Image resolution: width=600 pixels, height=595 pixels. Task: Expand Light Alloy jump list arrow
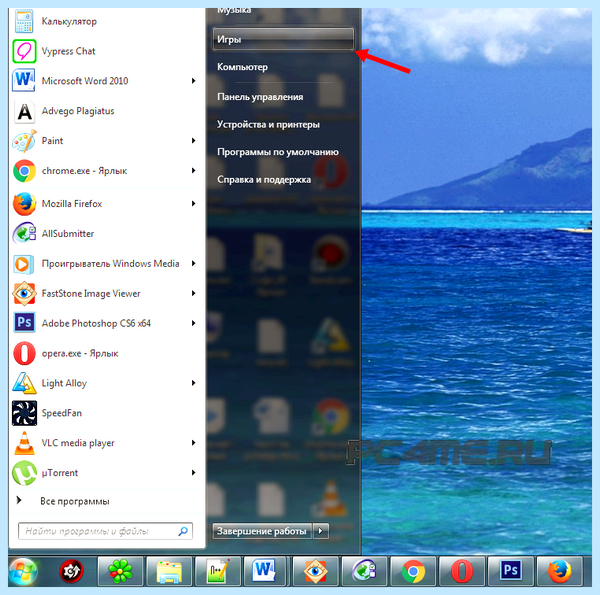click(x=194, y=383)
